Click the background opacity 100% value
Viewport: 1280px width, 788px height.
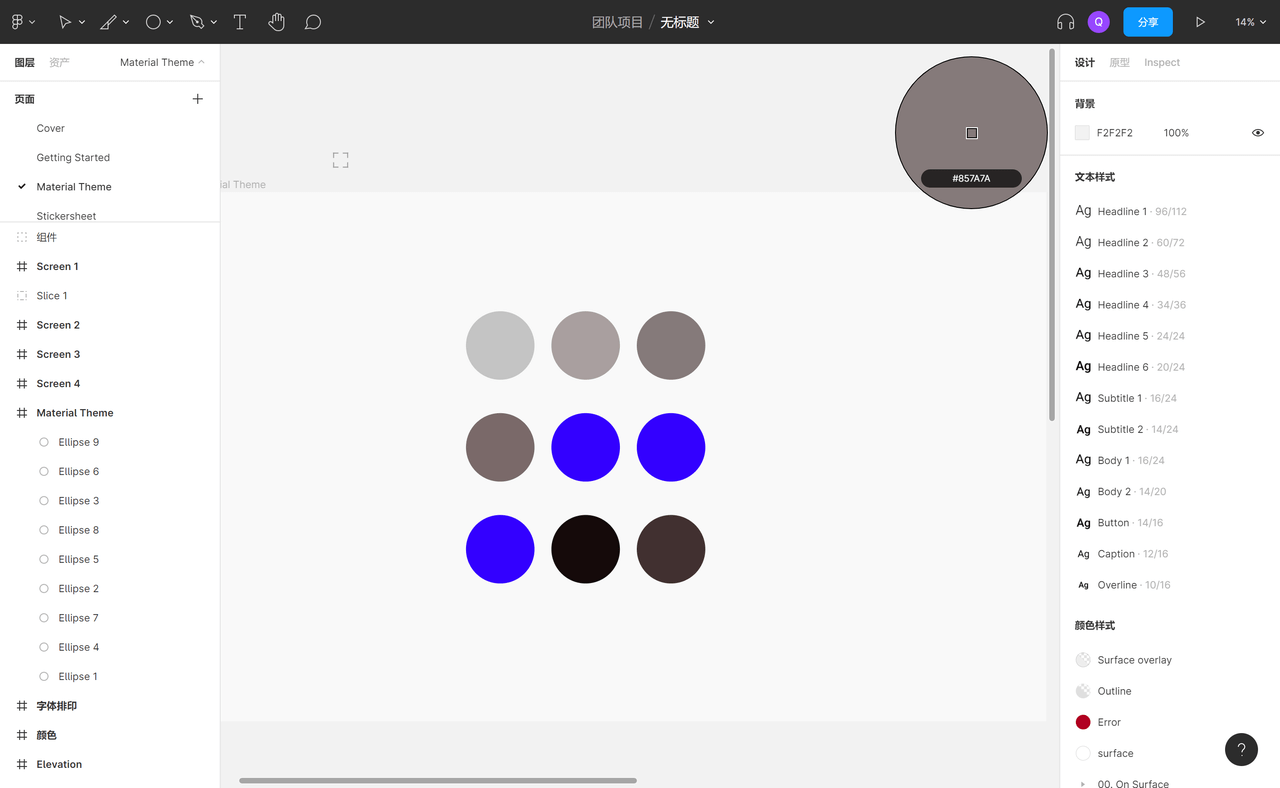(x=1176, y=133)
